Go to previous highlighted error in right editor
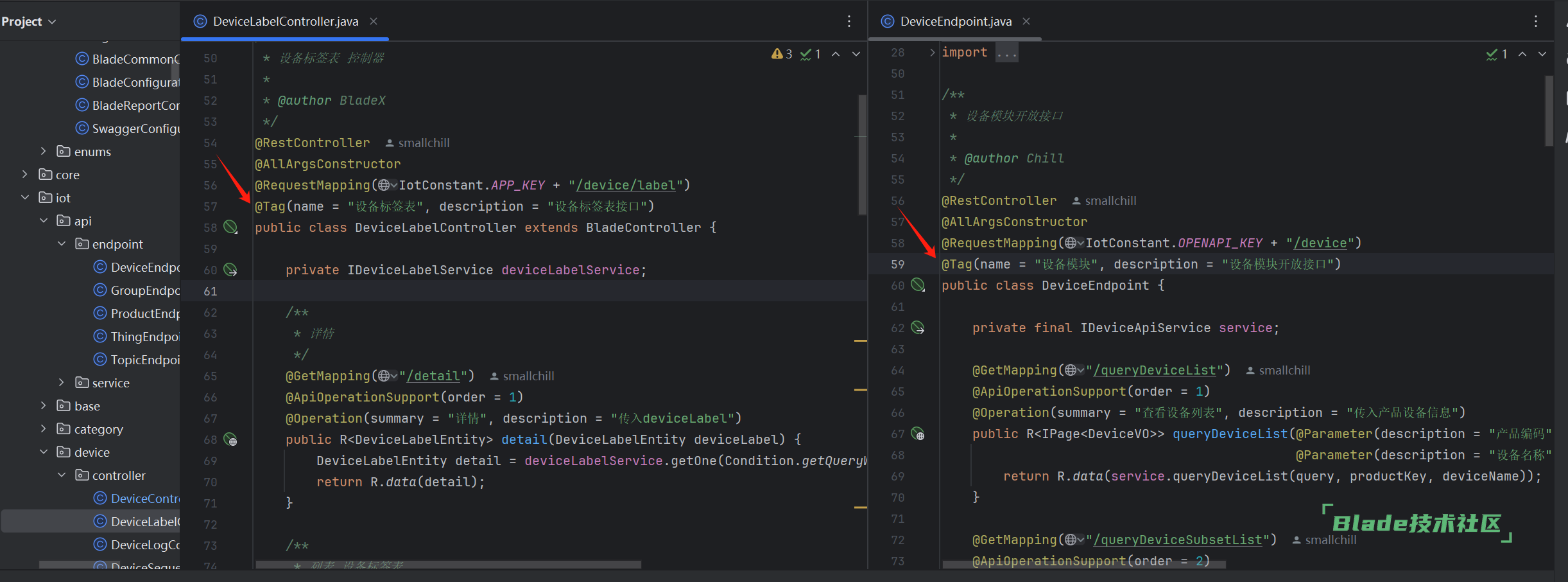Image resolution: width=1568 pixels, height=582 pixels. 1522,54
